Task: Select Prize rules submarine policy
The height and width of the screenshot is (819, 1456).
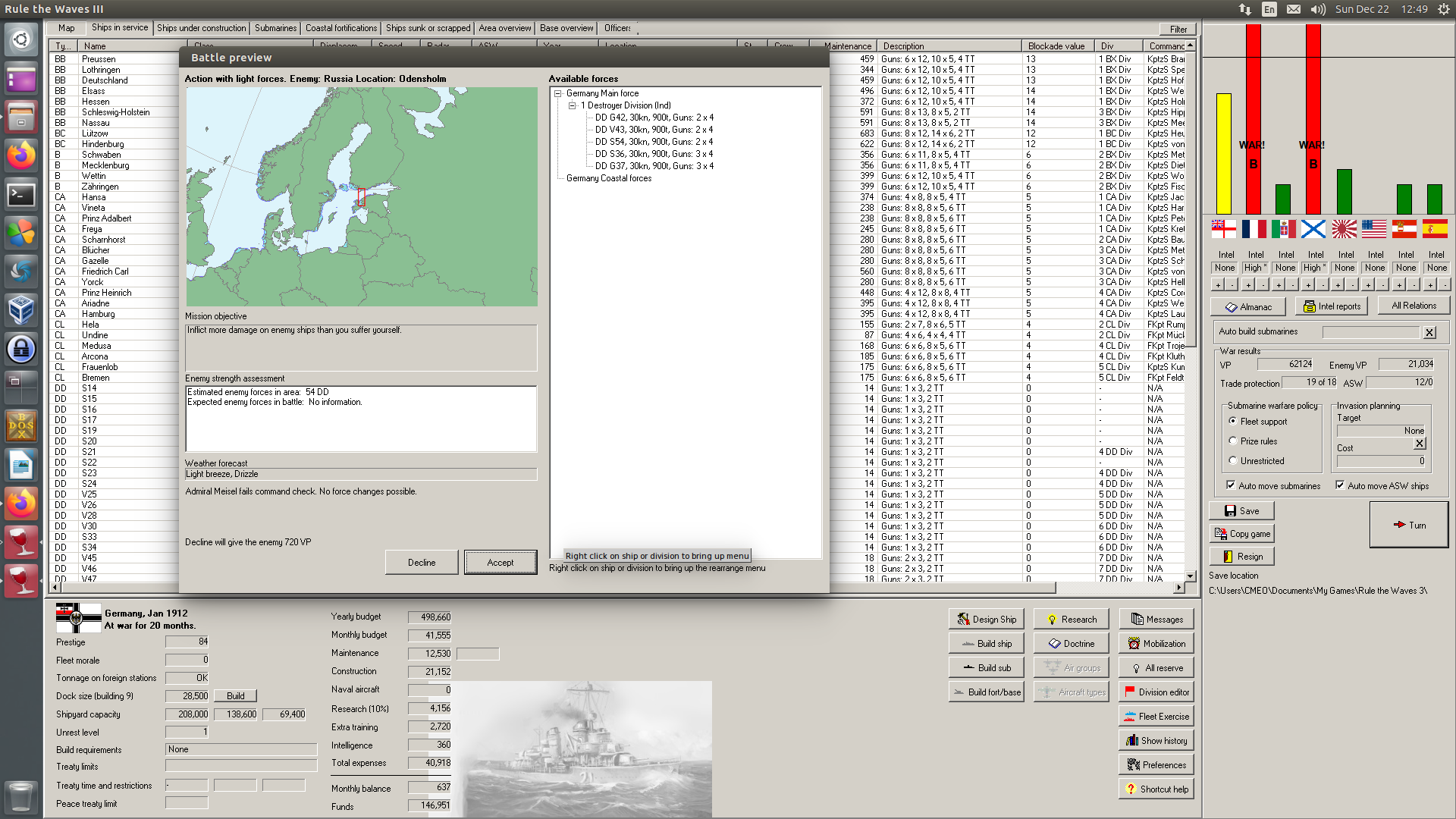Action: [x=1233, y=441]
